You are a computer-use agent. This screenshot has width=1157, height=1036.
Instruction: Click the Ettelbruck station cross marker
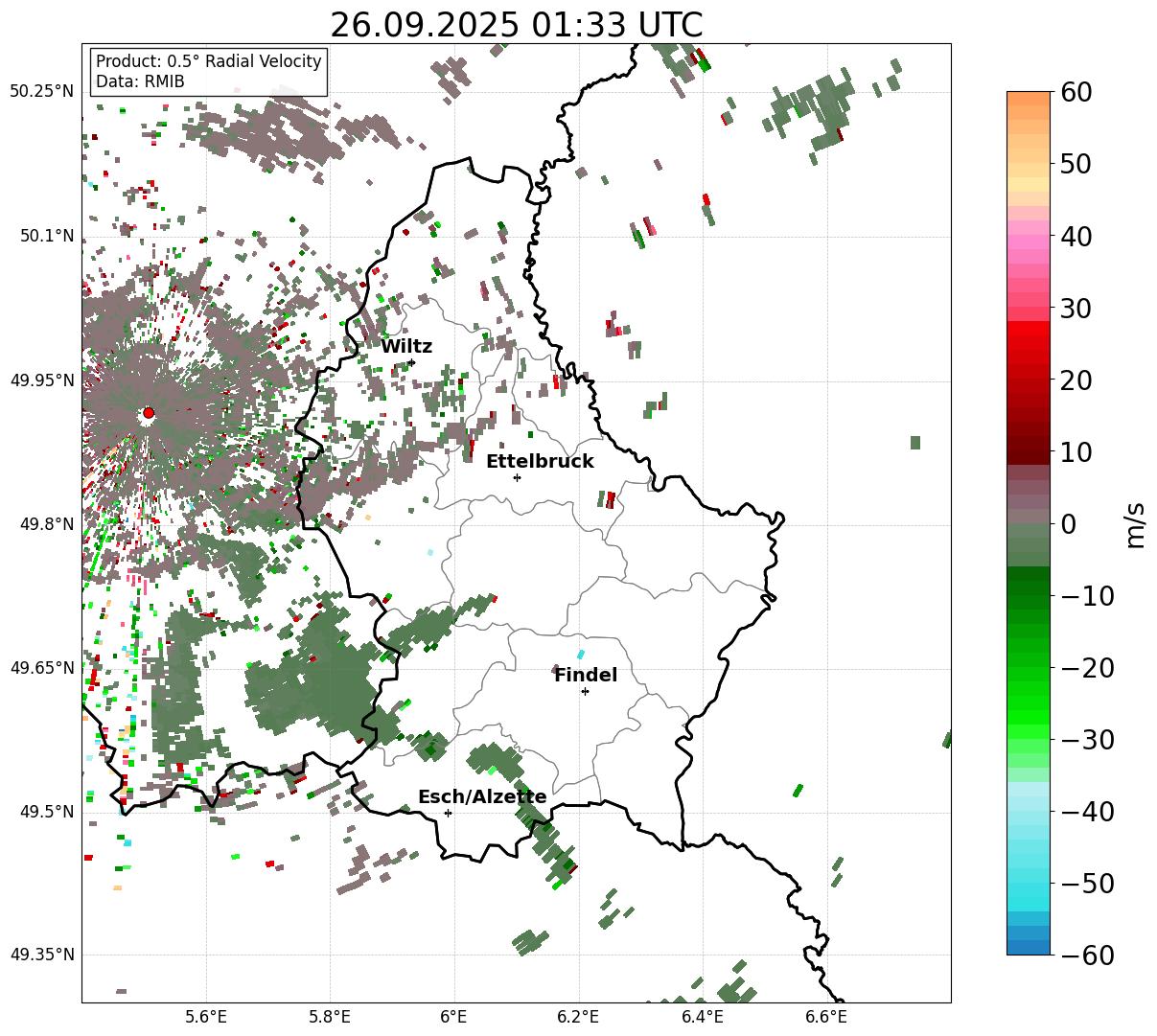coord(517,477)
